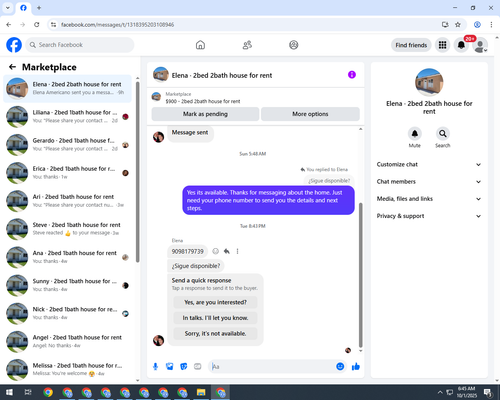Open the Notifications bell
Viewport: 500px width, 400px height.
(461, 45)
